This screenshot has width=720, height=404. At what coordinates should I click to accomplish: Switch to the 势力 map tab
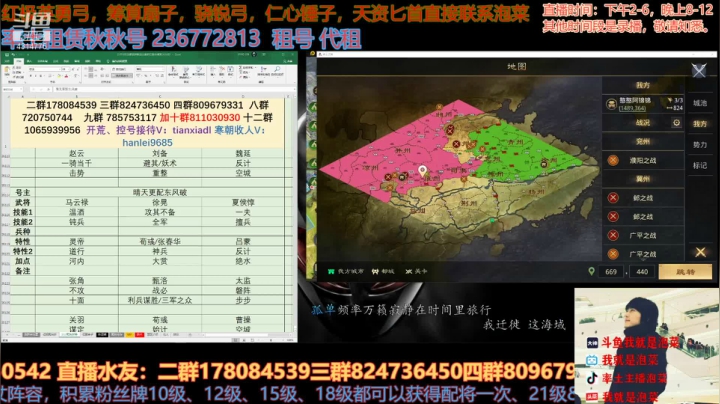click(x=700, y=145)
